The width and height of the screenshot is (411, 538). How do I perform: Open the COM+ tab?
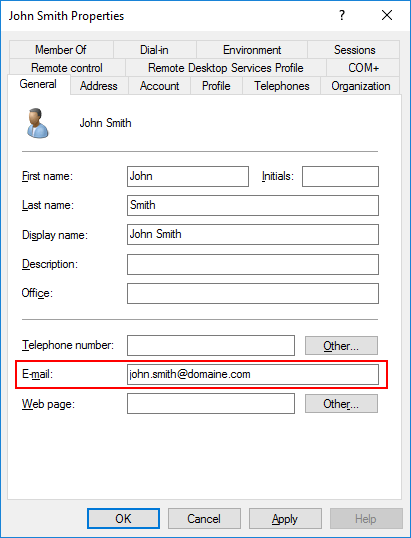363,68
